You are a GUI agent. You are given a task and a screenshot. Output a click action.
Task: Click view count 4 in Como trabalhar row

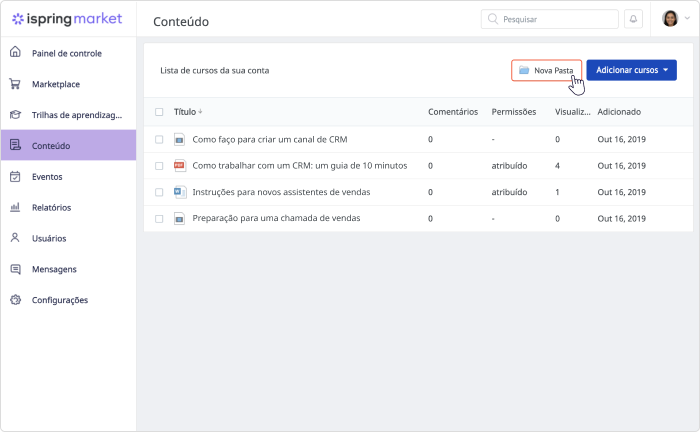(x=557, y=166)
